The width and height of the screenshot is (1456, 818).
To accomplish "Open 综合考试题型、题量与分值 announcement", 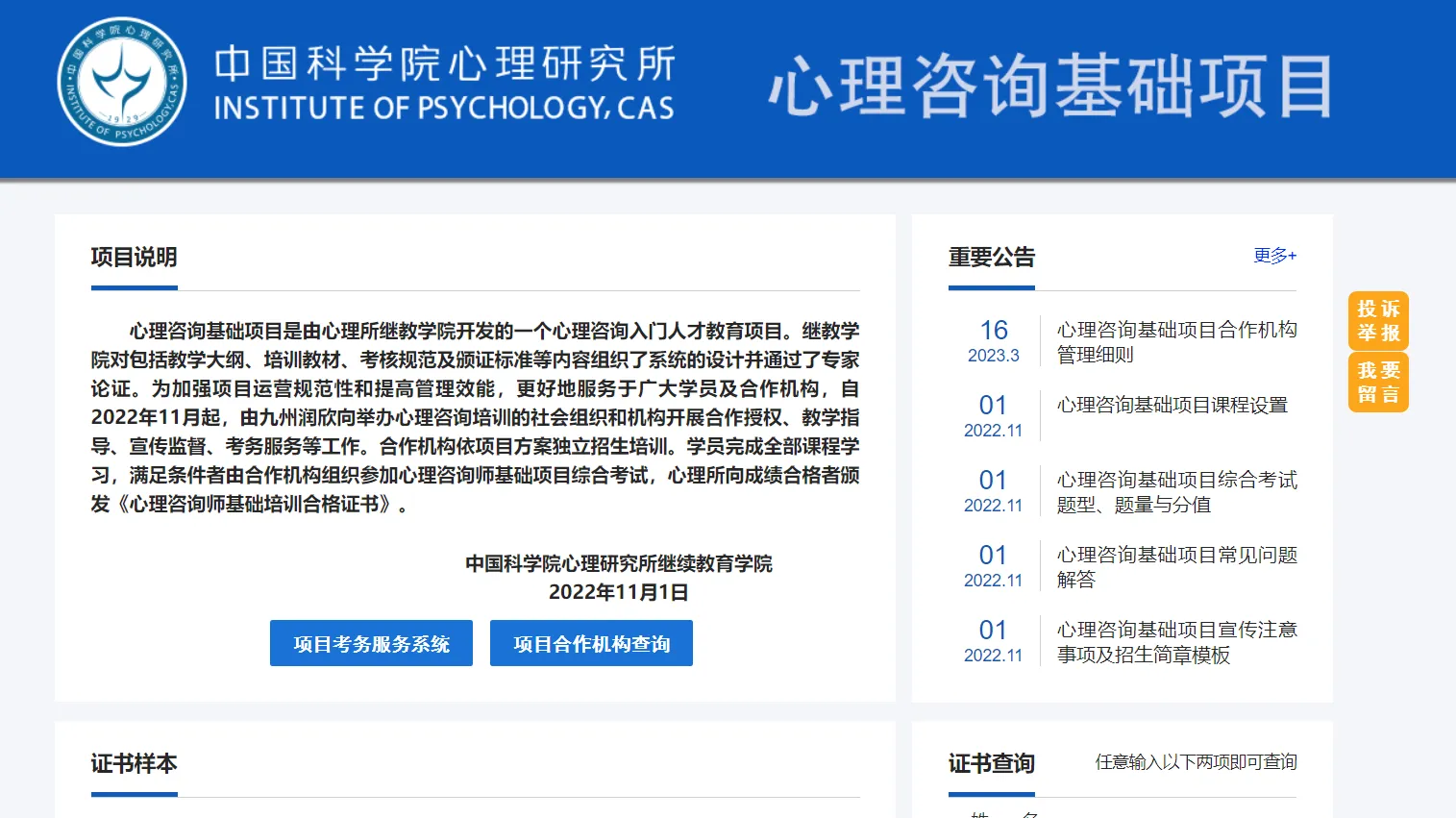I will coord(1176,492).
